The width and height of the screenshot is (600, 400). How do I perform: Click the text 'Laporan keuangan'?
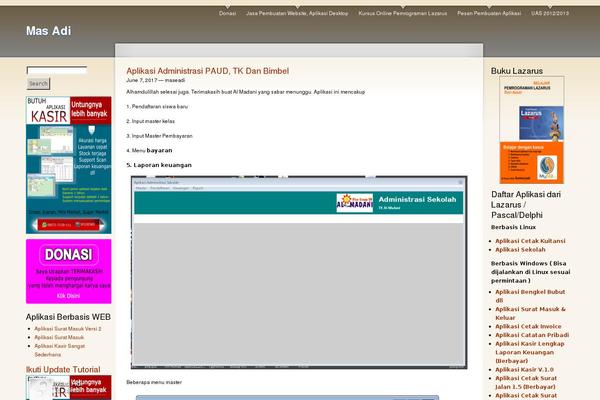[162, 165]
